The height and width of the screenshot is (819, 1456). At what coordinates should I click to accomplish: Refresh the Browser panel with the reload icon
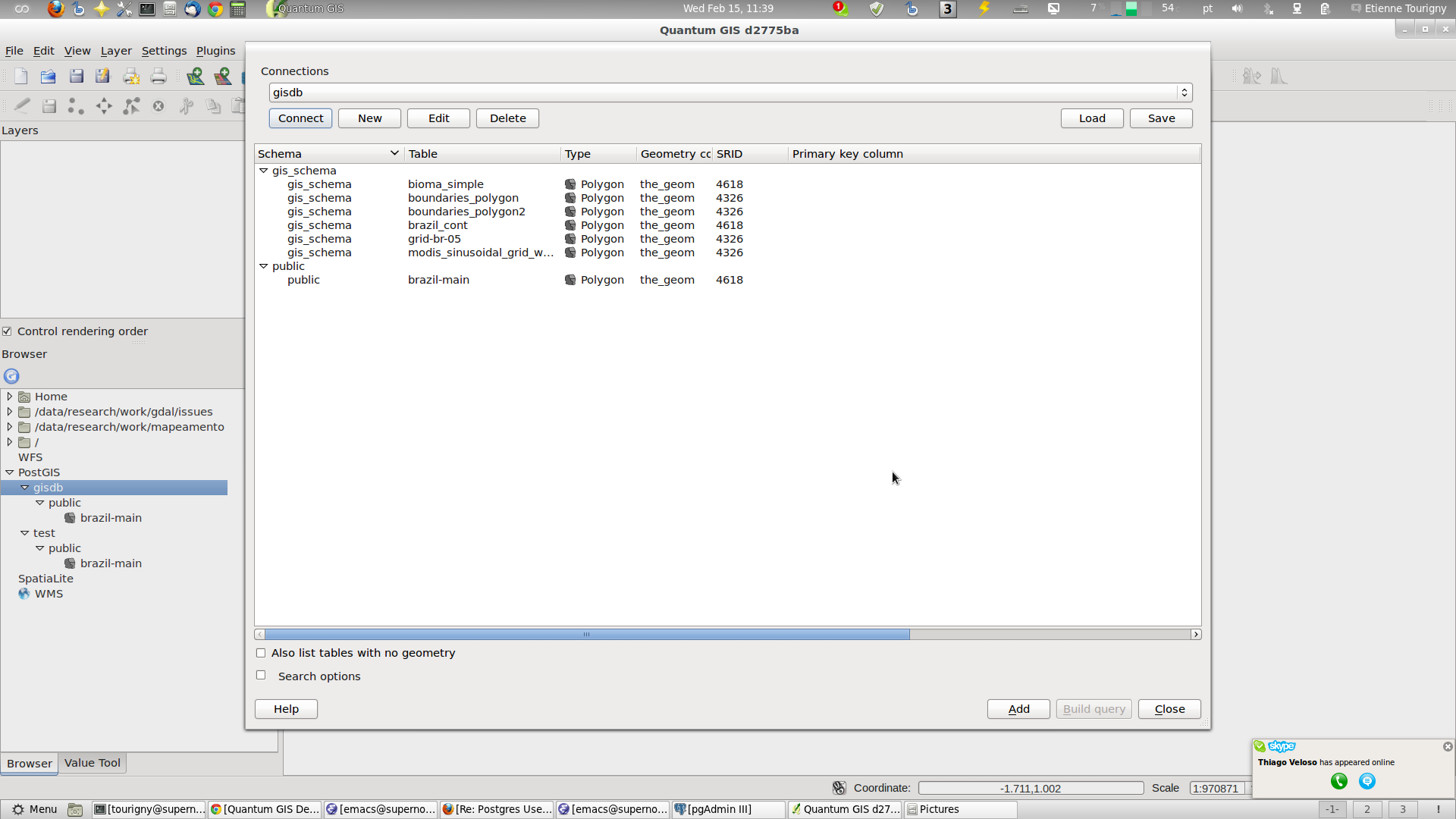pyautogui.click(x=11, y=376)
